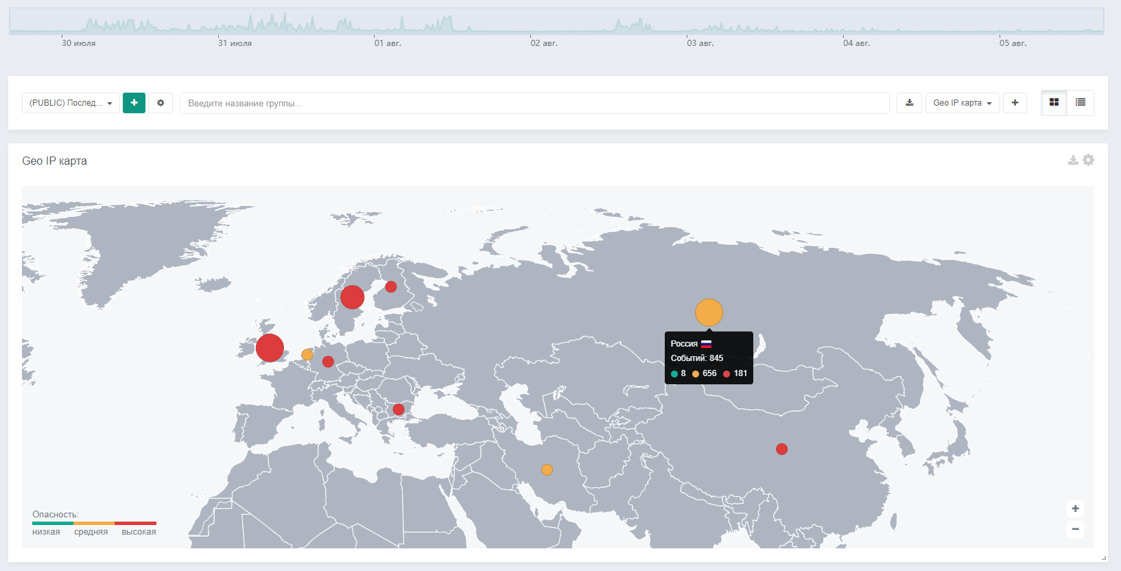
Task: Click the toolbar download icon
Action: [x=909, y=103]
